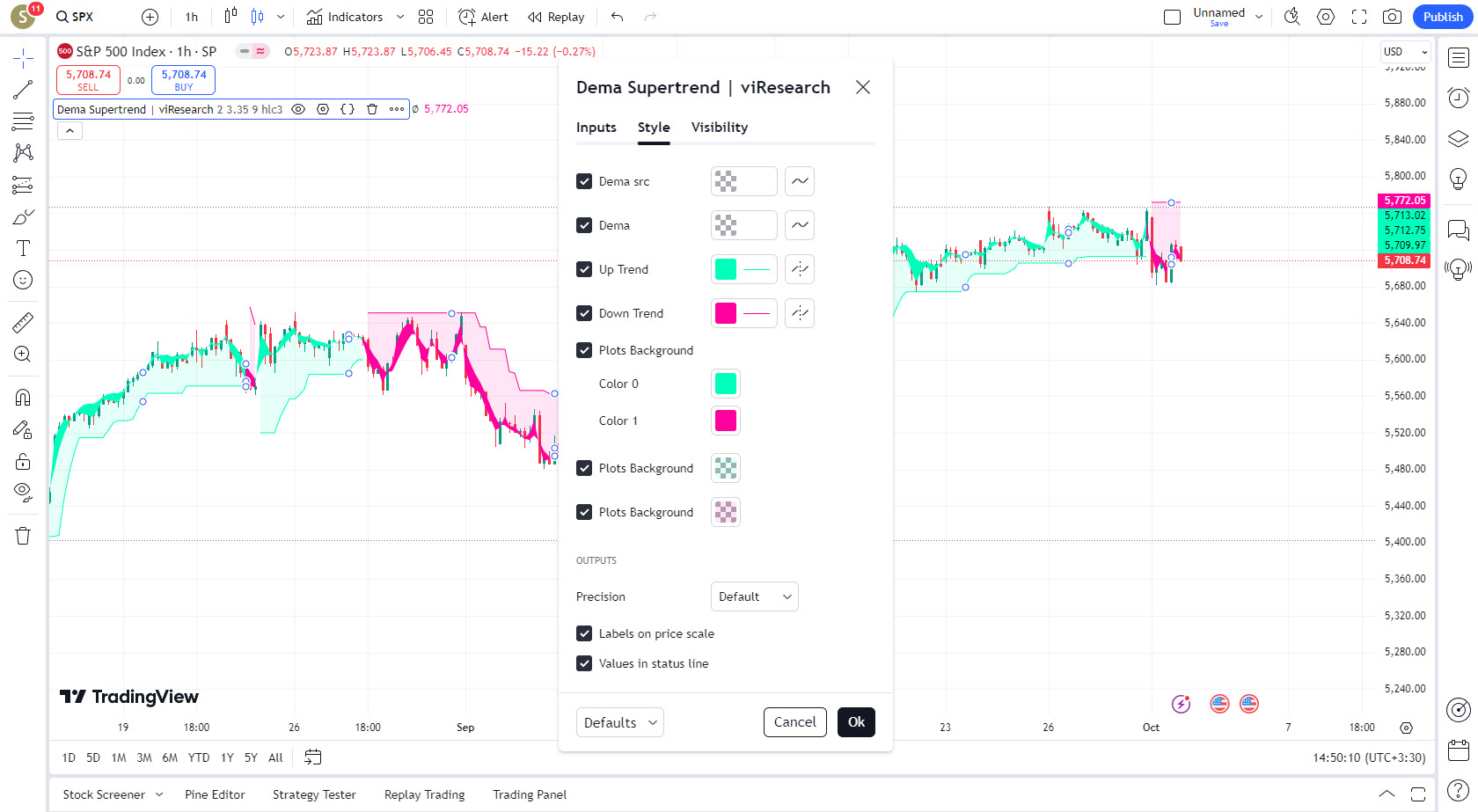This screenshot has width=1478, height=812.
Task: Uncheck the Dema plot checkbox
Action: click(x=584, y=225)
